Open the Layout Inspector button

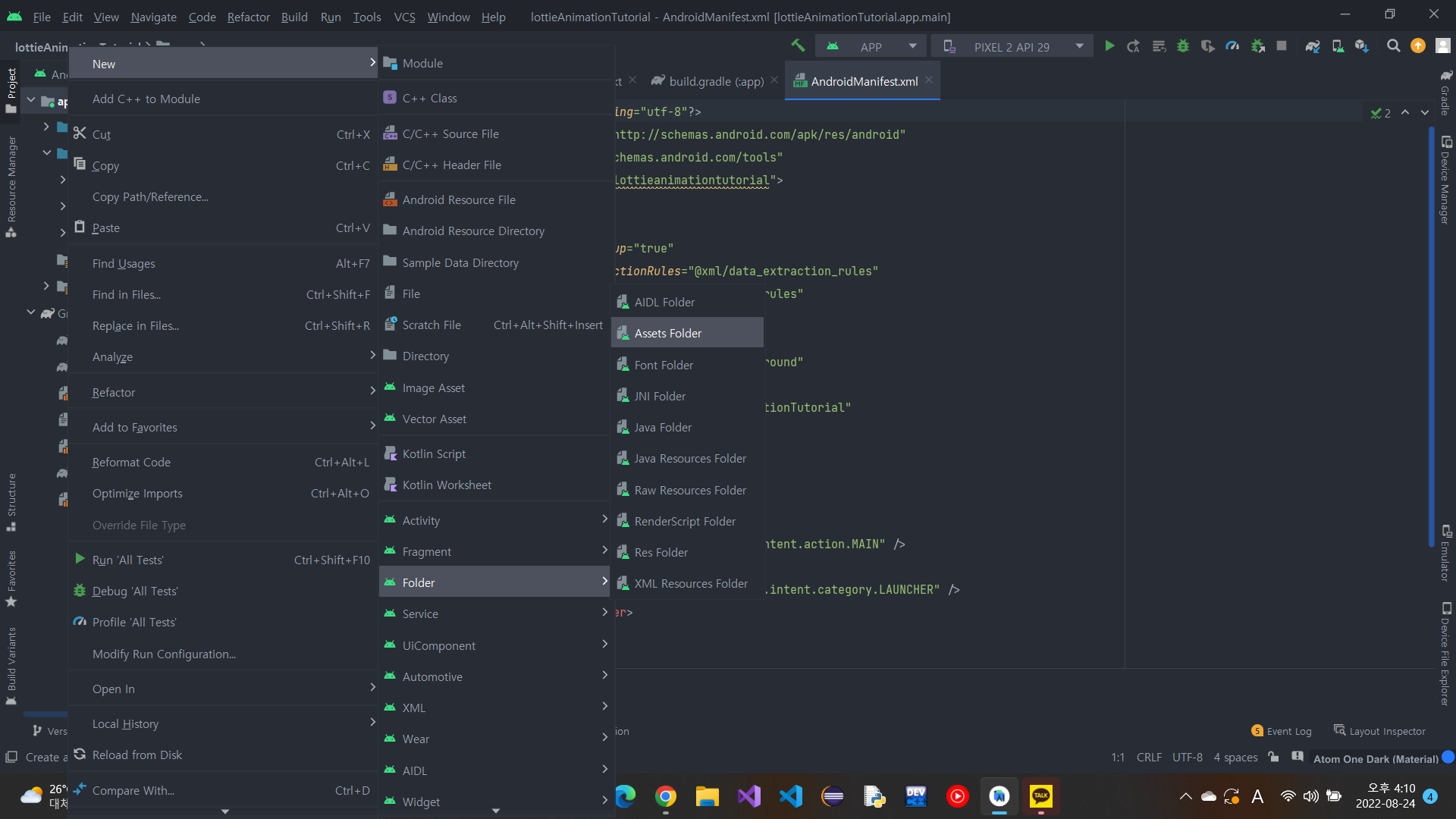(1380, 731)
